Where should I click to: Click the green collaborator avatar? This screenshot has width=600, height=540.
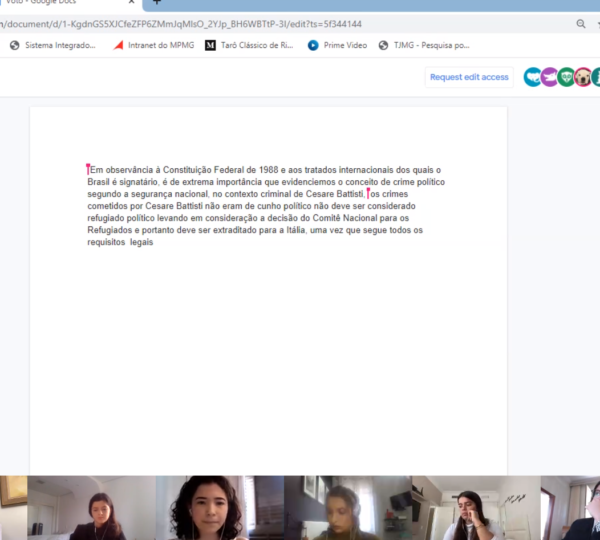[x=566, y=77]
